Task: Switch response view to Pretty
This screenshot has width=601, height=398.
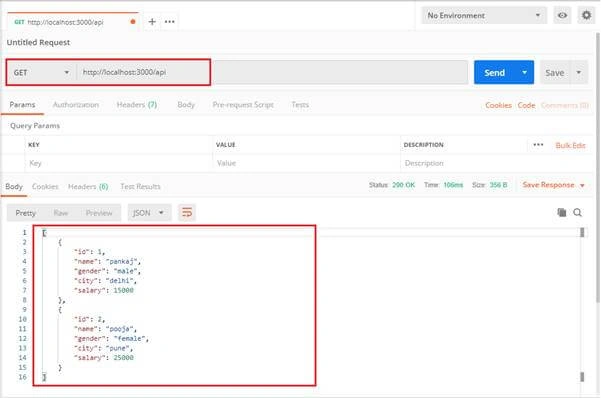Action: [x=26, y=213]
